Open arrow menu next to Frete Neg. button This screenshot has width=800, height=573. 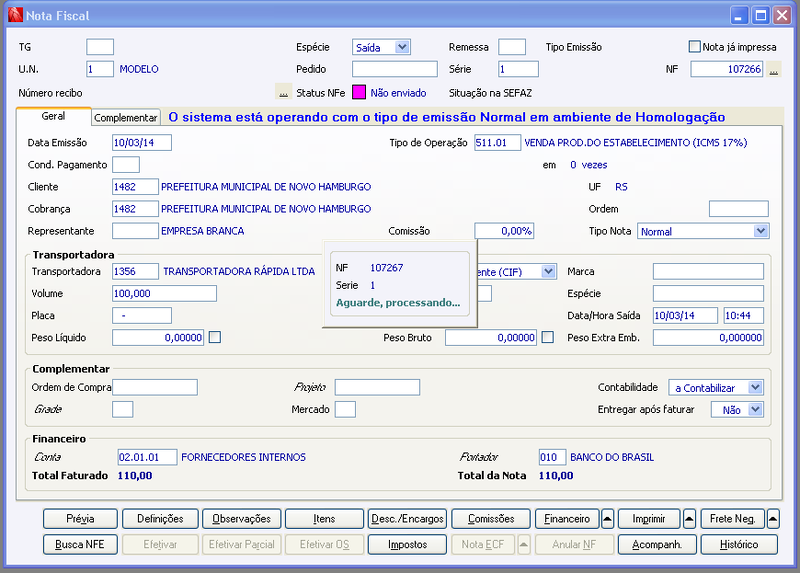tap(773, 519)
